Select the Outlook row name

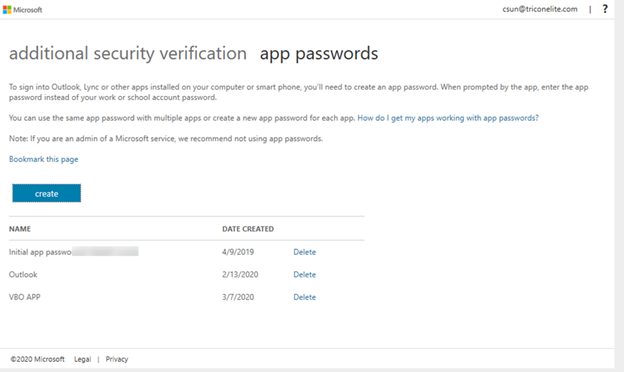tap(23, 275)
